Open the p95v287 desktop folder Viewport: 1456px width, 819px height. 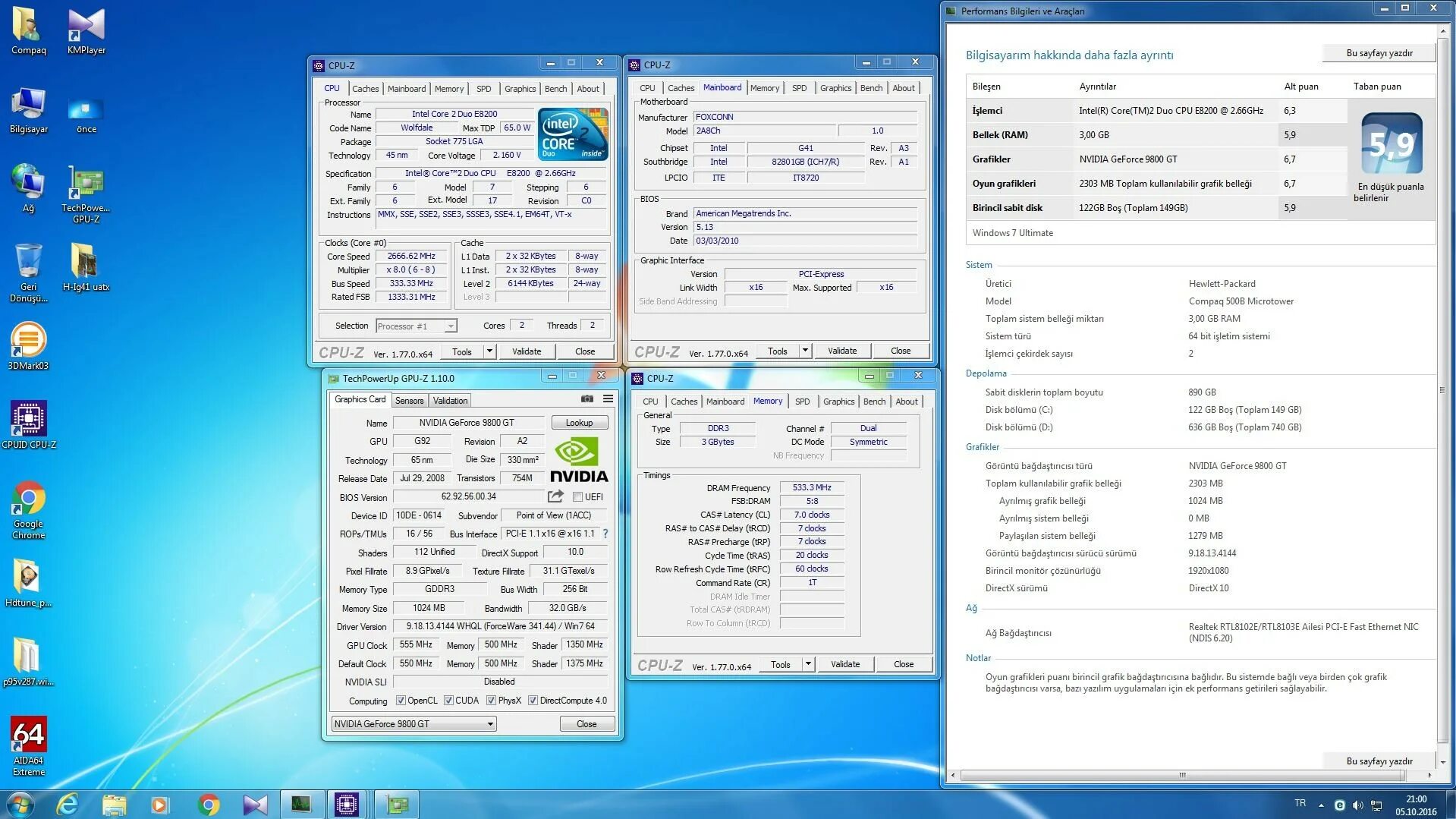[x=28, y=661]
